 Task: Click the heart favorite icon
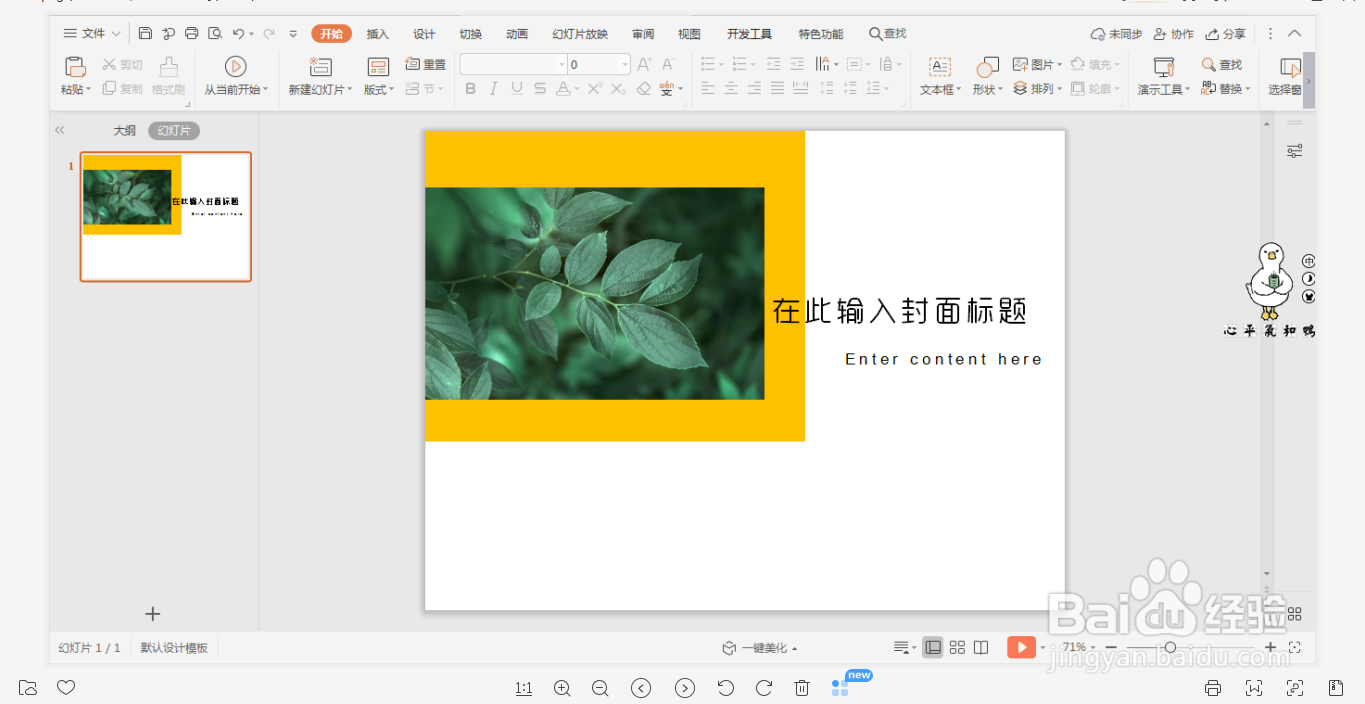(x=66, y=688)
